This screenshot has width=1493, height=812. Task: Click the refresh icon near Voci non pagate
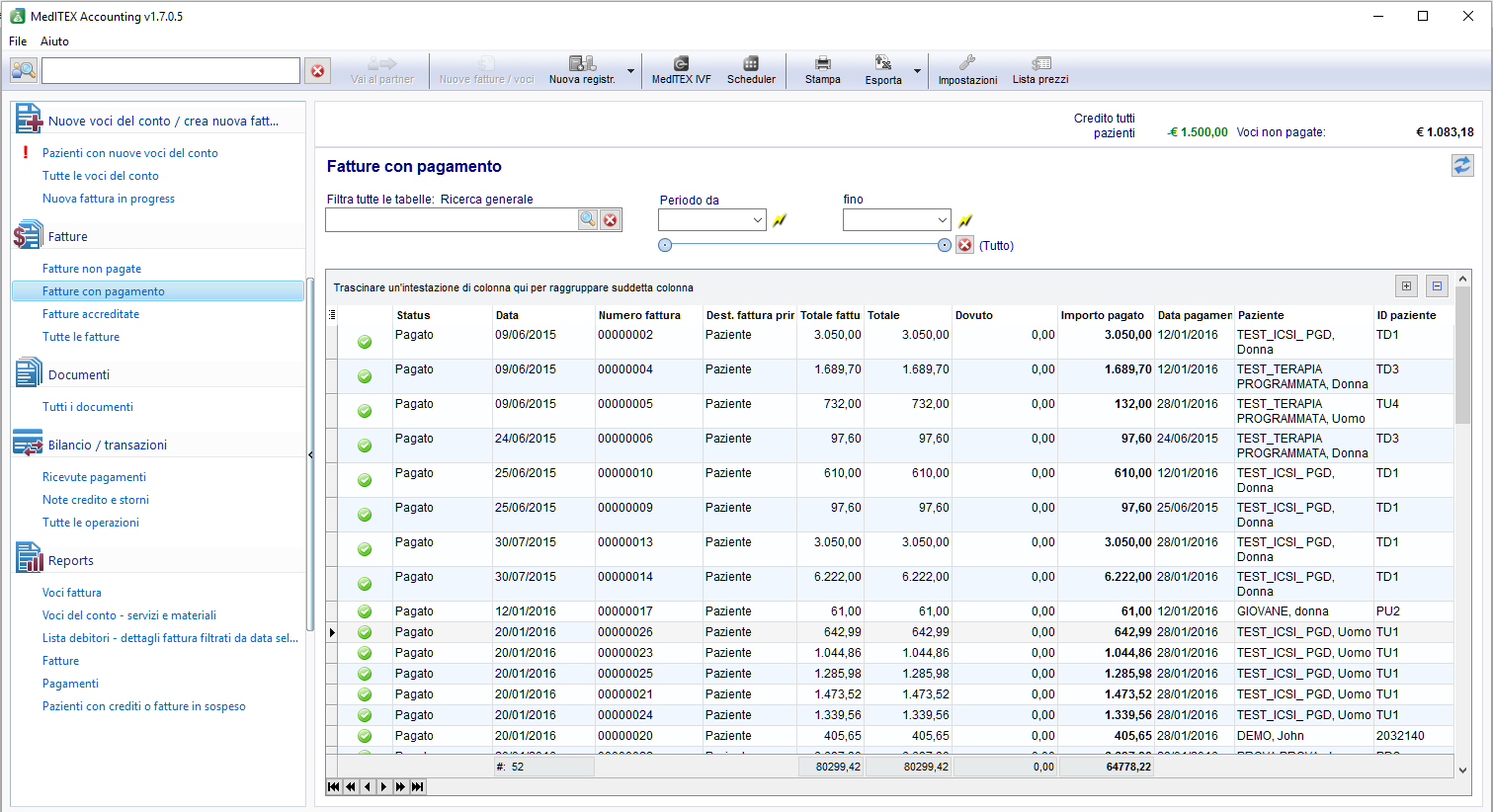click(x=1462, y=166)
